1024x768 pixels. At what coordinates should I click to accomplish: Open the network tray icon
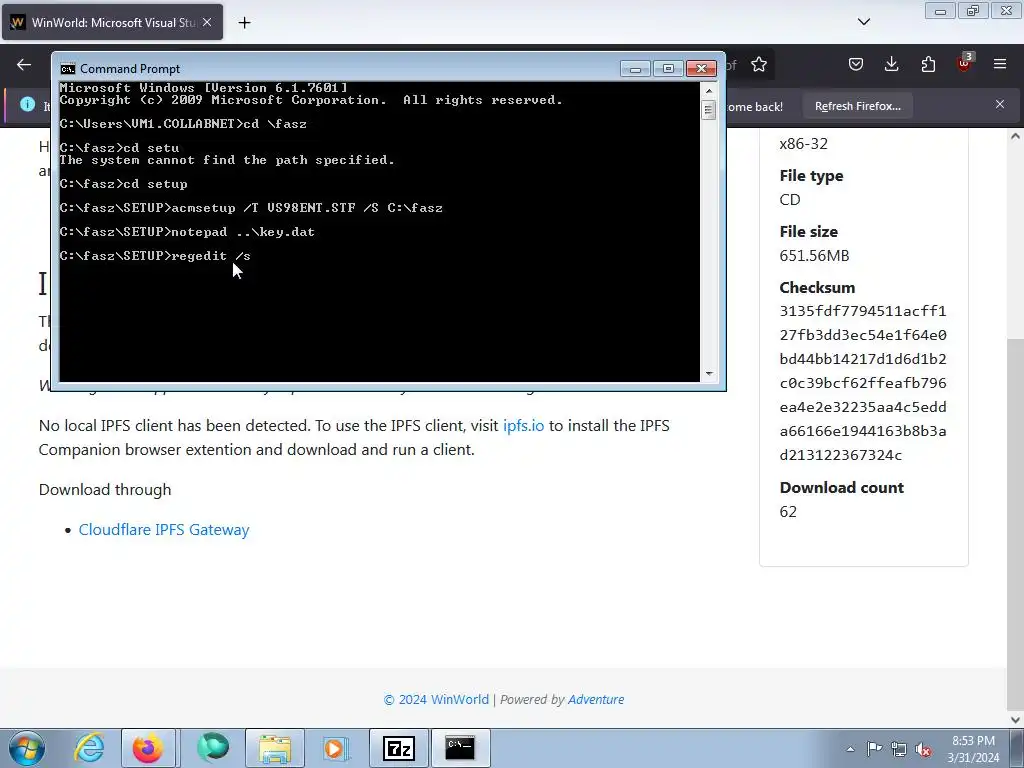pyautogui.click(x=899, y=749)
